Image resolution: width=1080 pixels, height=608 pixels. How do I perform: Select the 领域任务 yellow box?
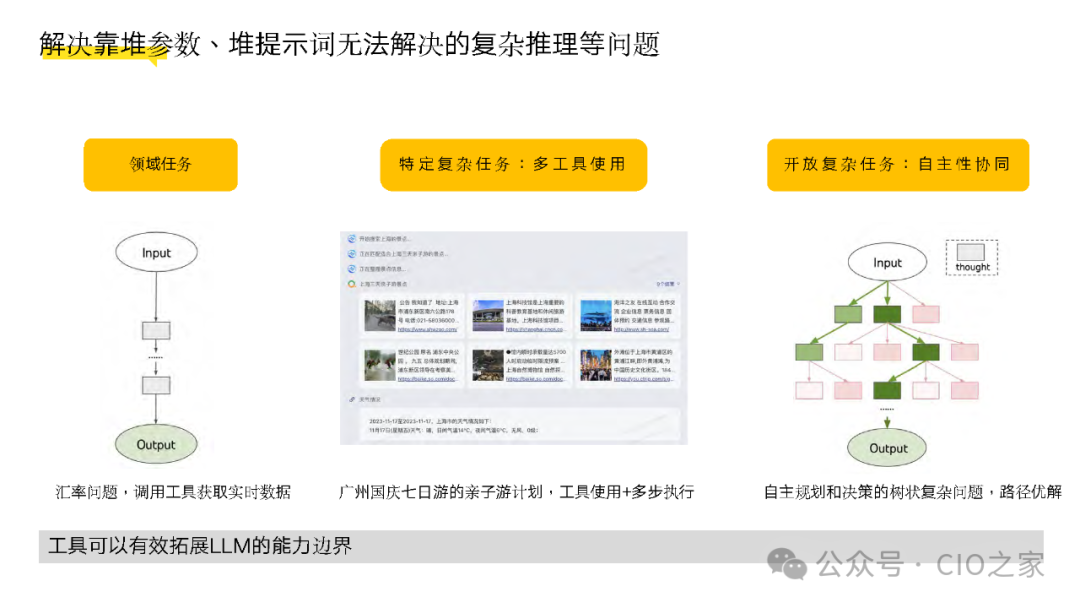click(x=160, y=165)
